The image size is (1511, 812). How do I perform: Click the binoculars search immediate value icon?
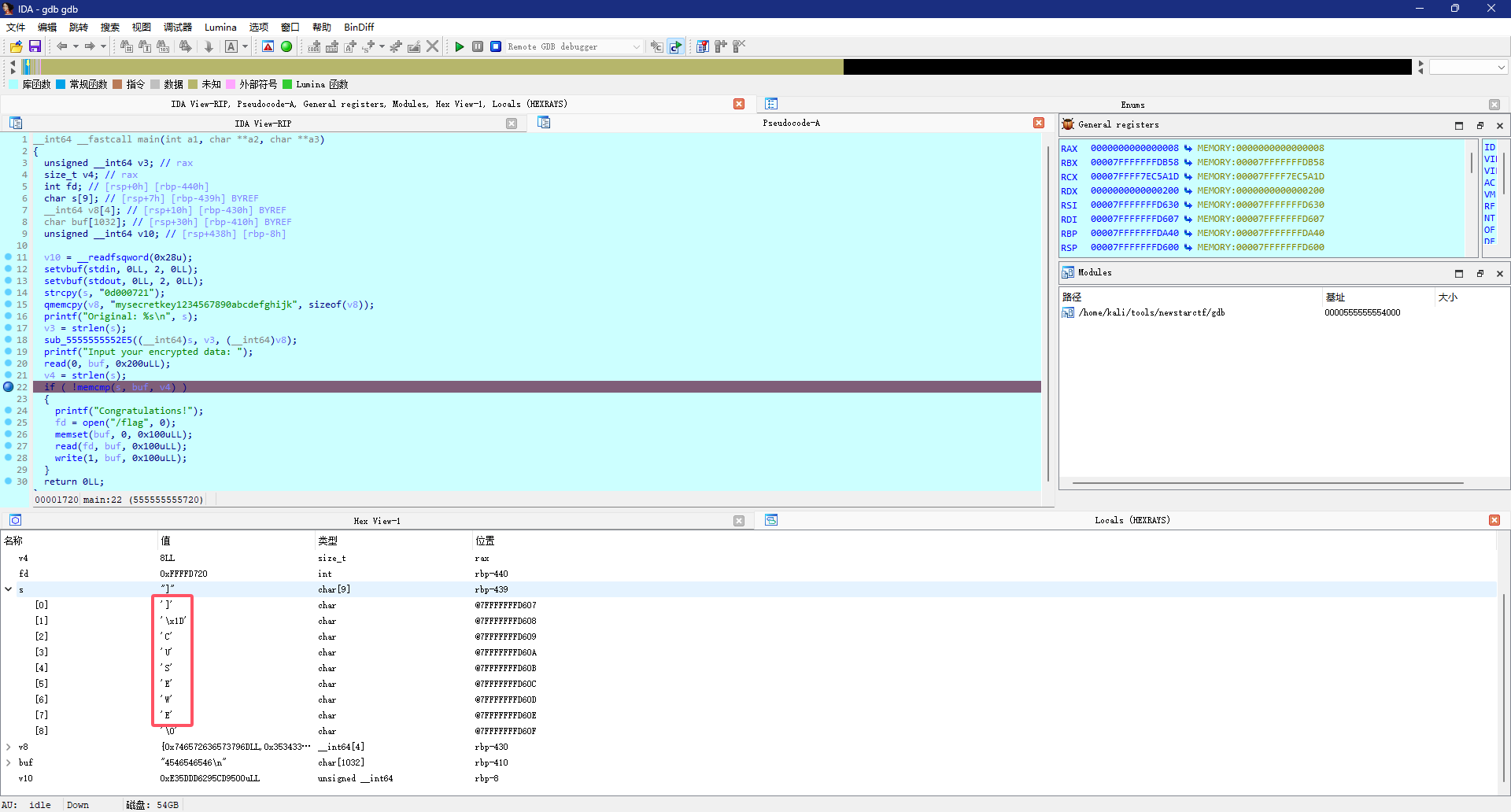(x=126, y=46)
